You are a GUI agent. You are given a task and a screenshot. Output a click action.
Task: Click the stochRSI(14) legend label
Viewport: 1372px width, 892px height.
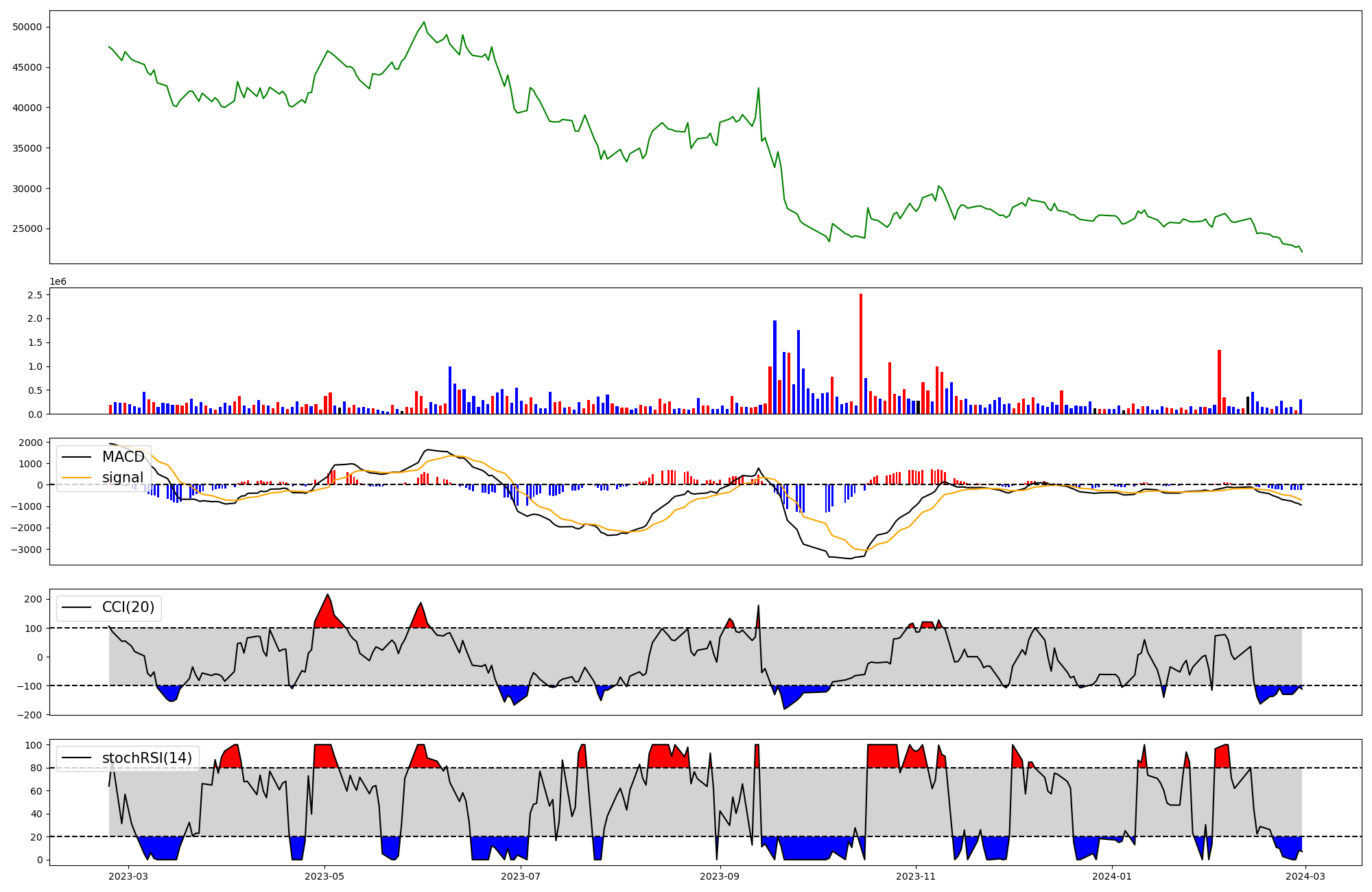[147, 758]
